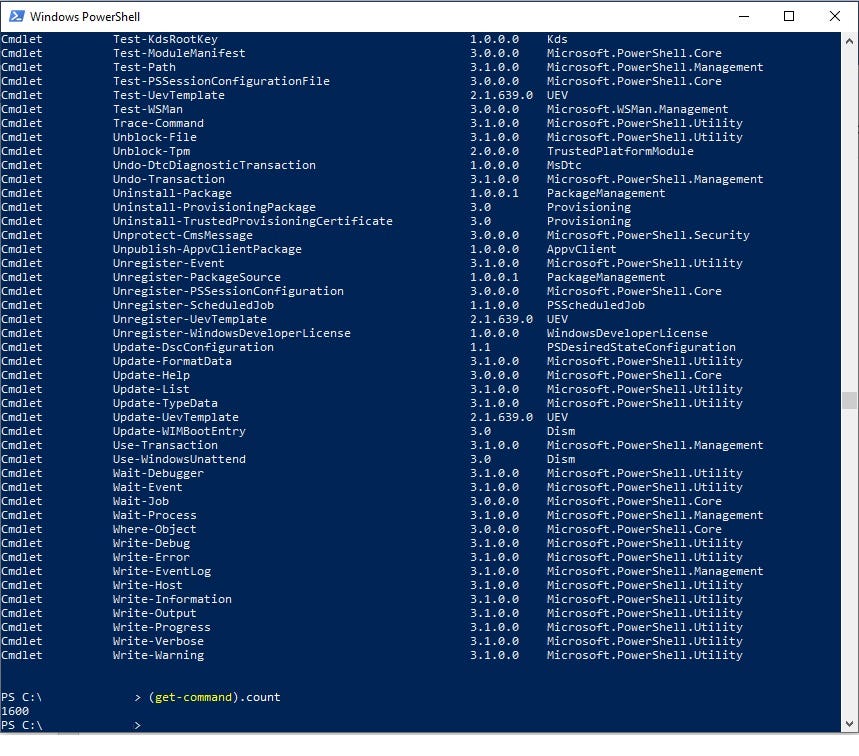
Task: Click the Write-Host entry
Action: [x=147, y=585]
